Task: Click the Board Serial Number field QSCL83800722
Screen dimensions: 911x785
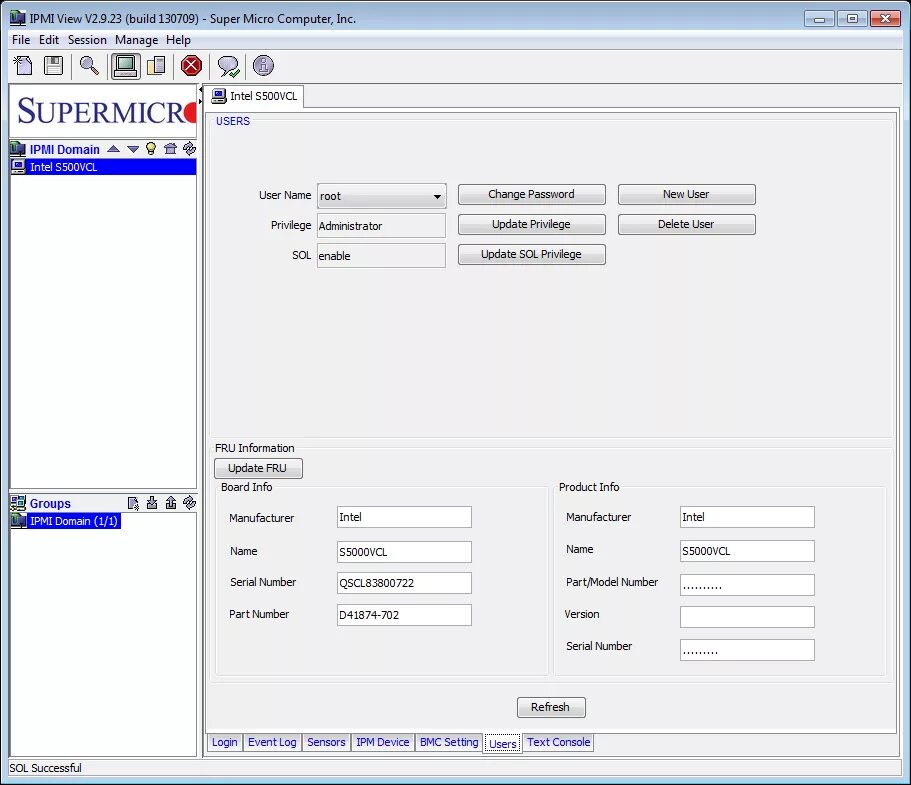Action: pos(404,583)
